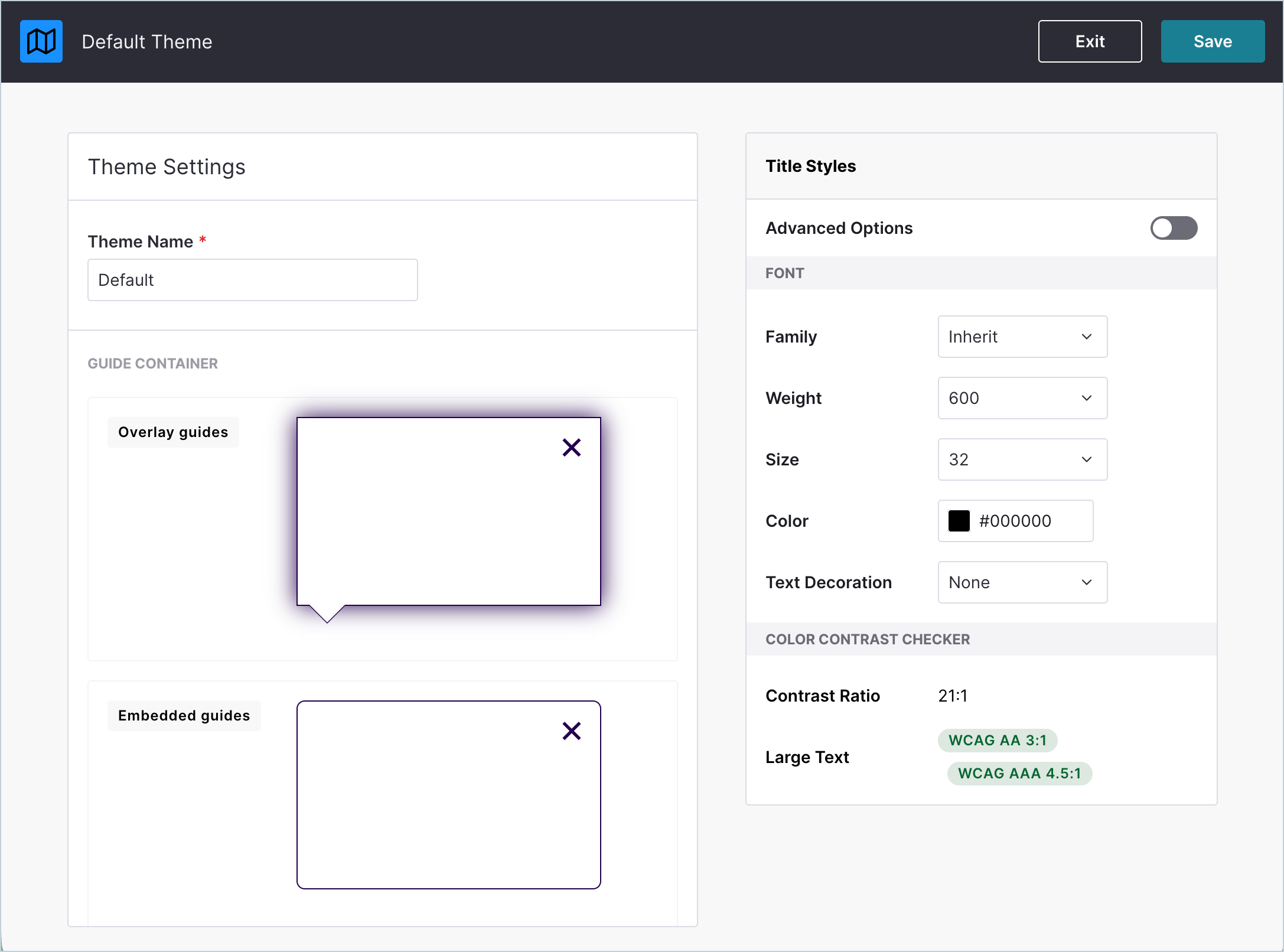Click the Advanced Options label
1284x952 pixels.
tap(839, 228)
